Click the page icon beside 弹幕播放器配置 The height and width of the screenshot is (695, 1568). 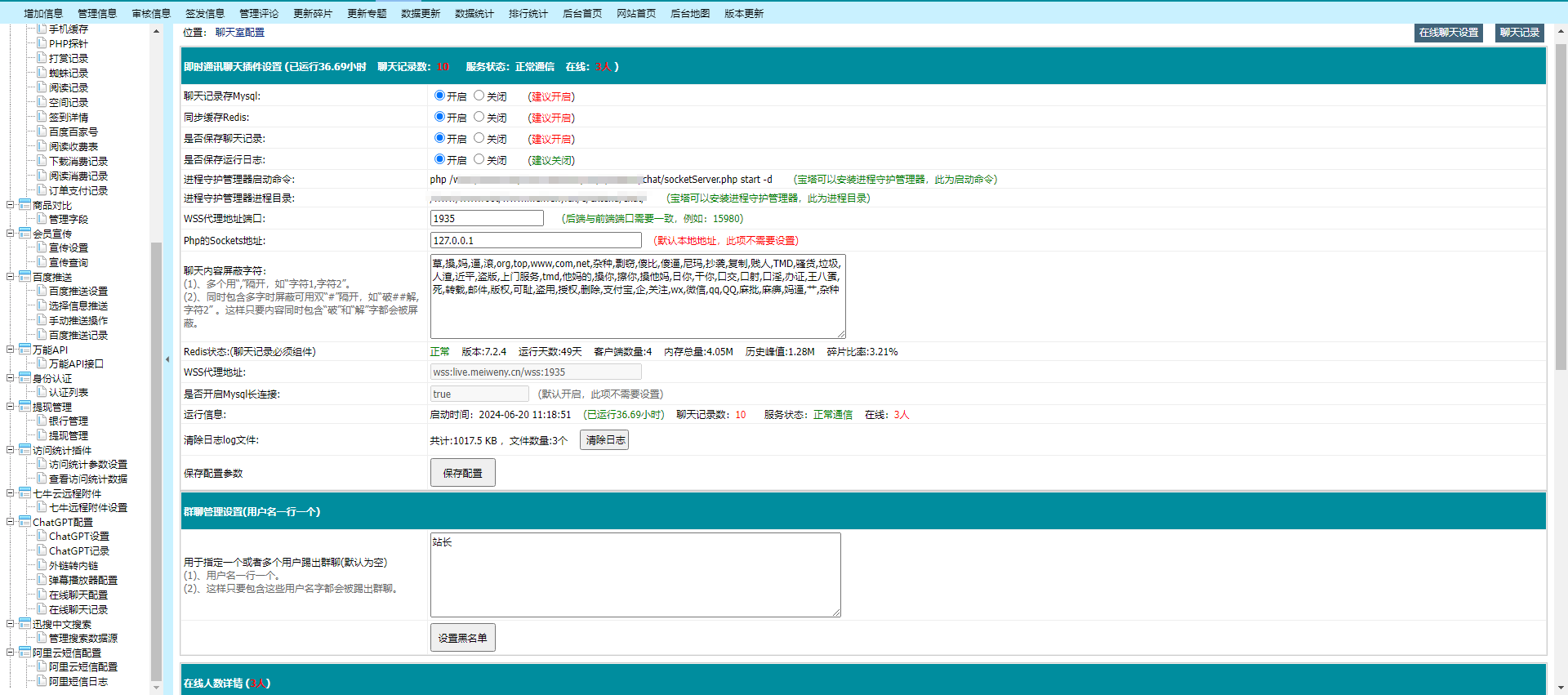click(x=42, y=580)
